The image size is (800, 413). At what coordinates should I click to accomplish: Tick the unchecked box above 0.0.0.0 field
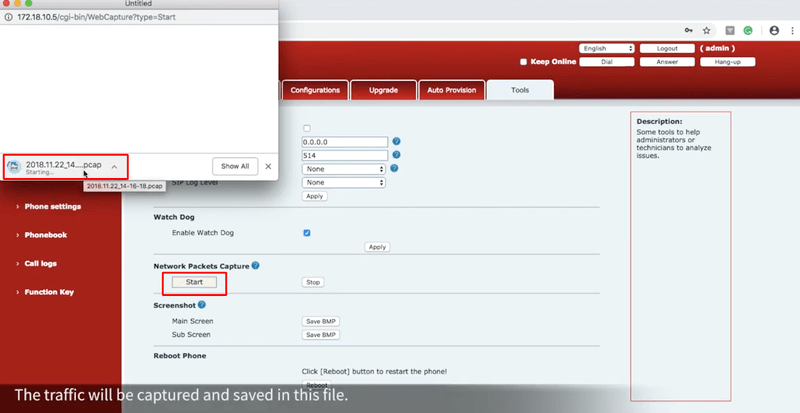point(307,128)
